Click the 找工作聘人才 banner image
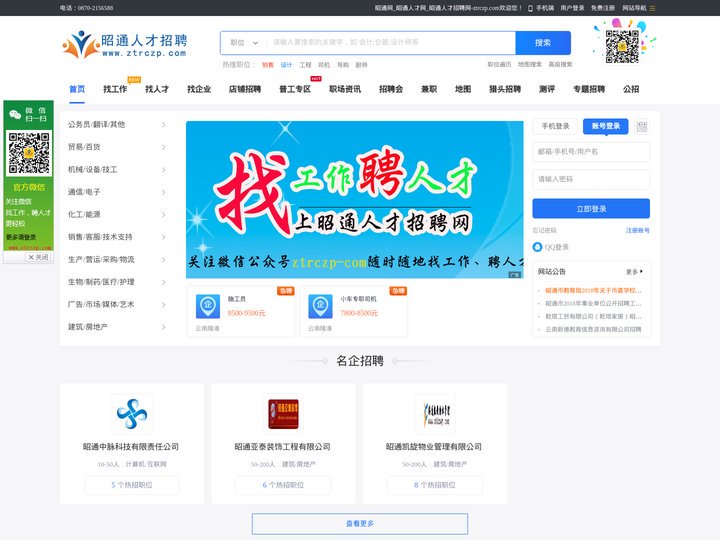 click(354, 200)
